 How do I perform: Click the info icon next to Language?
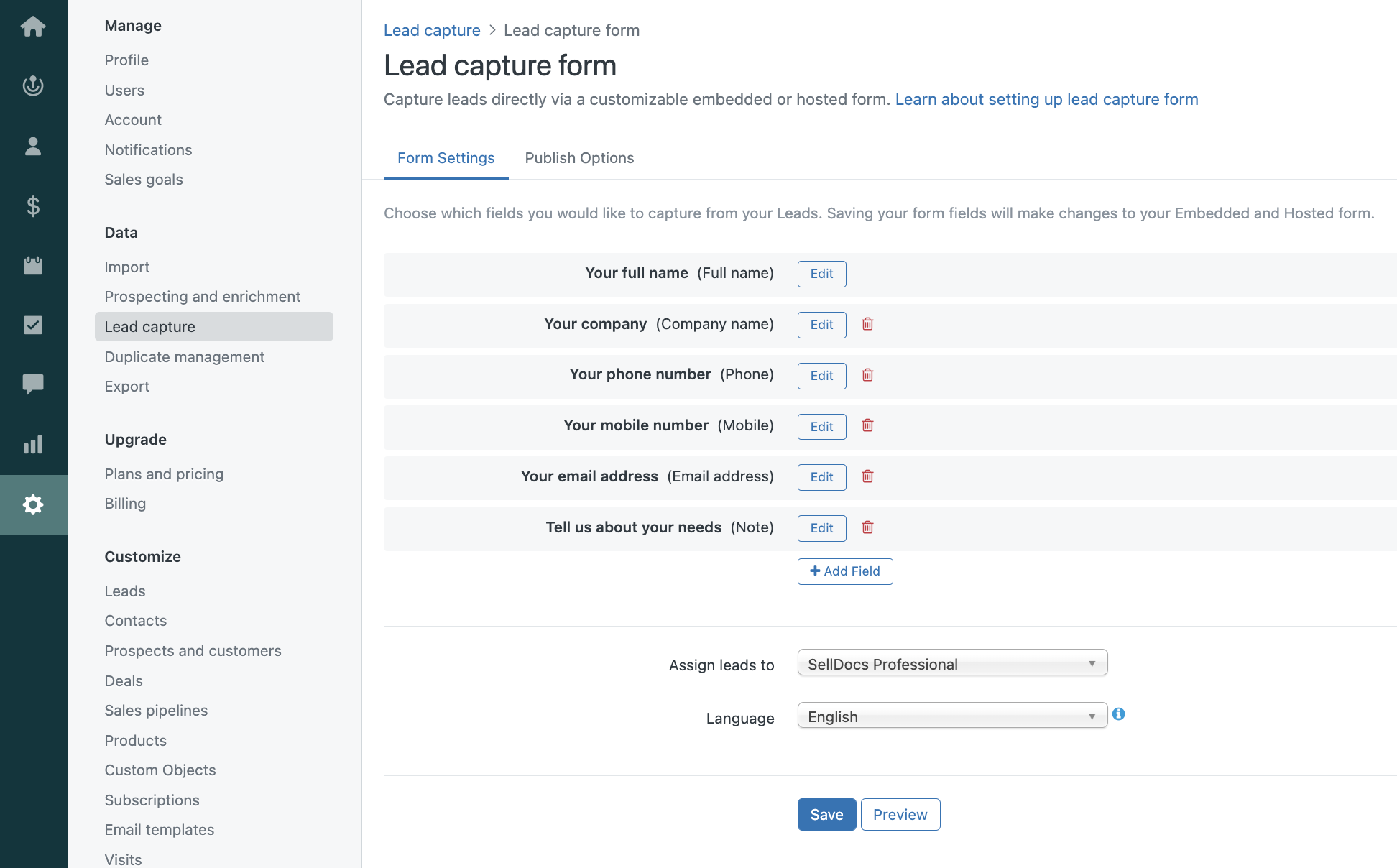[1120, 715]
